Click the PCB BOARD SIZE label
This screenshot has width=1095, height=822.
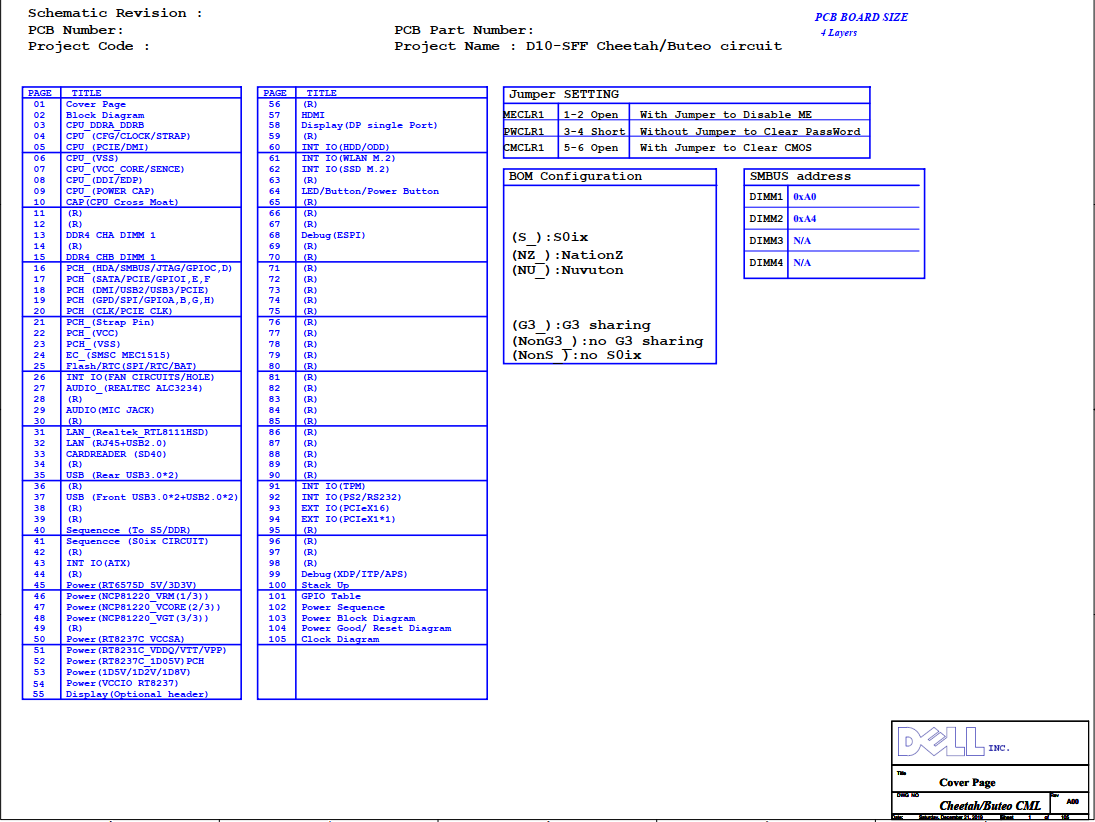point(861,17)
